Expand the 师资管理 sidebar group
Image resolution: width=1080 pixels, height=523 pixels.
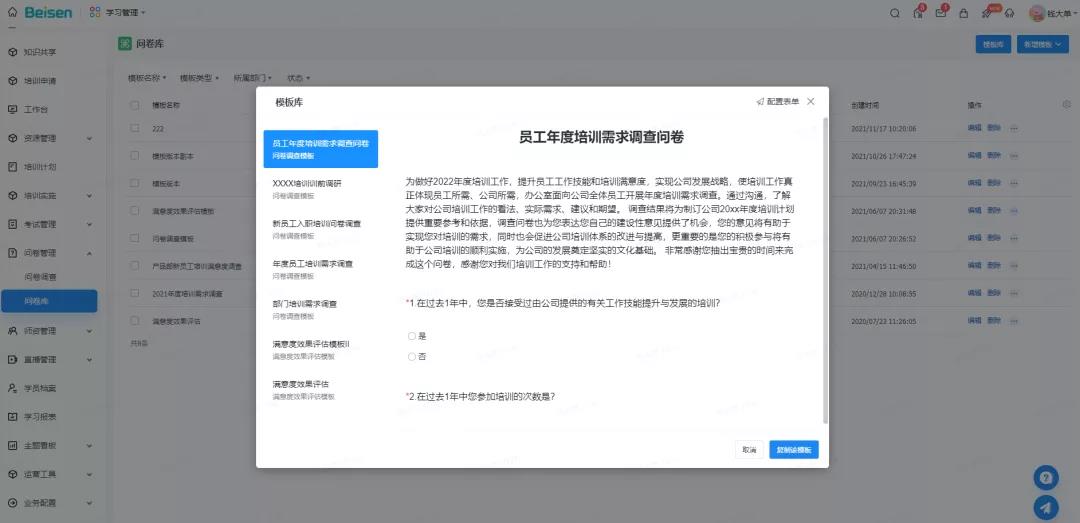coord(89,331)
